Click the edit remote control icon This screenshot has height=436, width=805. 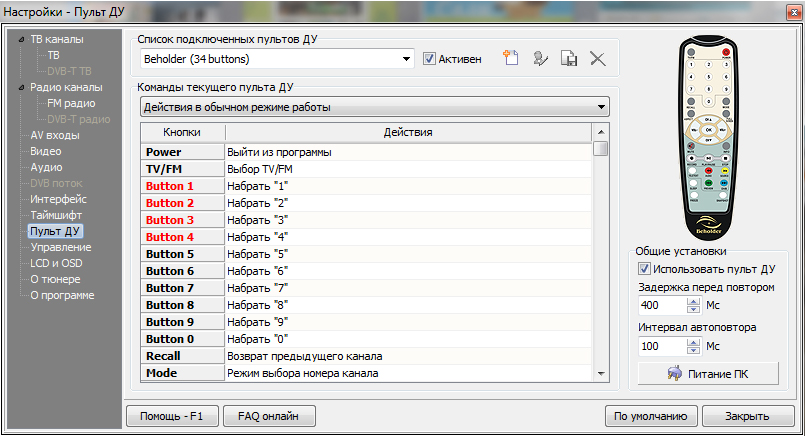pyautogui.click(x=540, y=59)
